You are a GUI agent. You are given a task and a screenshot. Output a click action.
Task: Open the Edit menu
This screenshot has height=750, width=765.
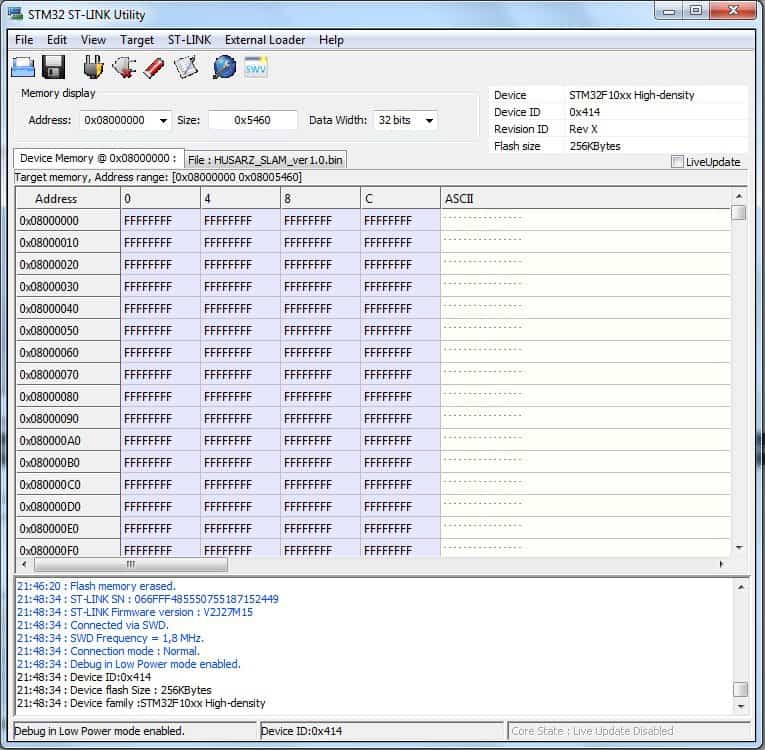click(x=57, y=40)
